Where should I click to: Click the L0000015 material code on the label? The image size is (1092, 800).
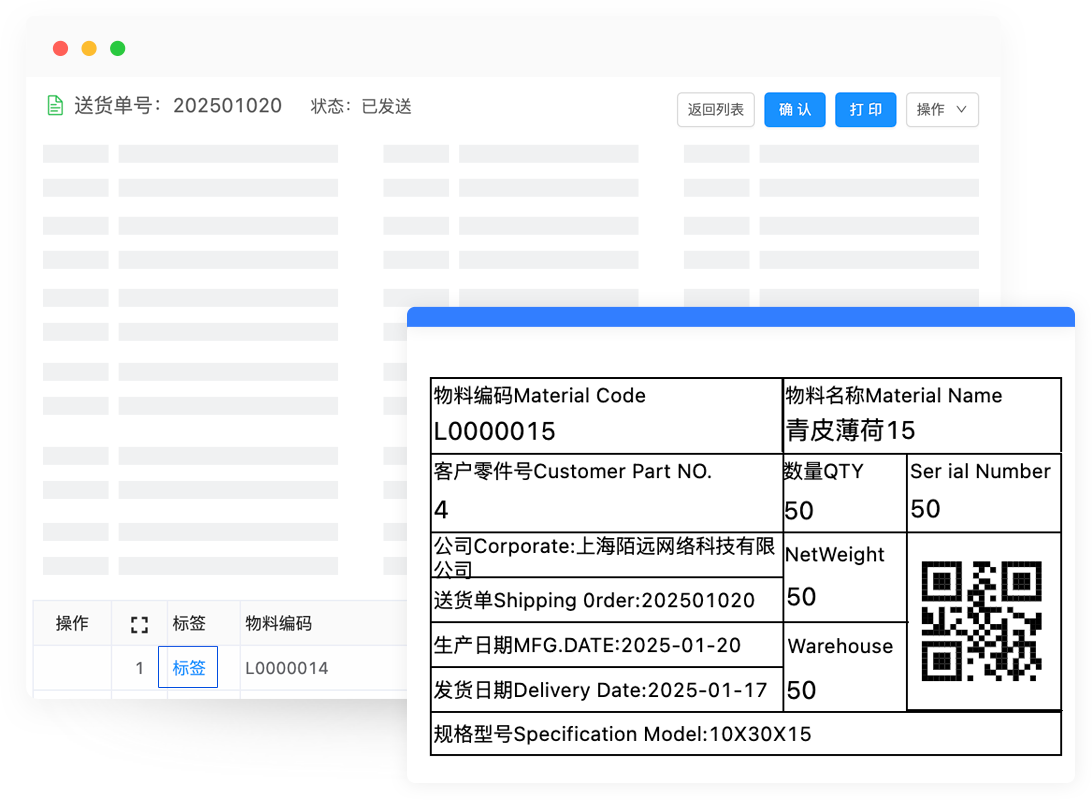coord(494,431)
